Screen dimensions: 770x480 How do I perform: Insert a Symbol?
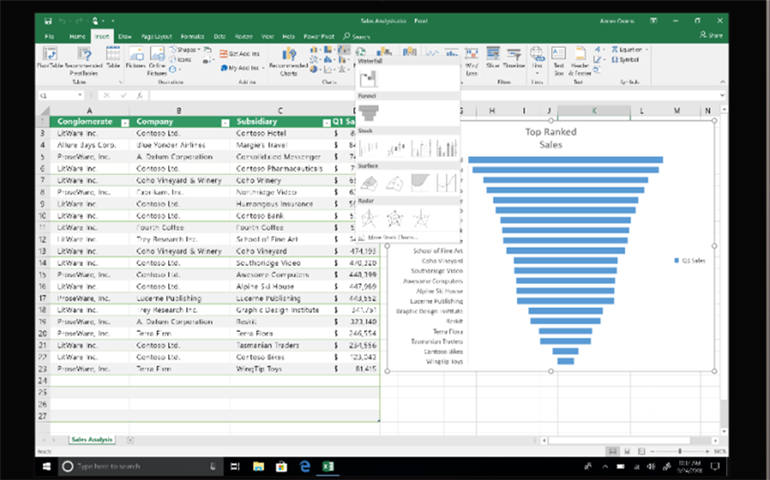pos(625,60)
